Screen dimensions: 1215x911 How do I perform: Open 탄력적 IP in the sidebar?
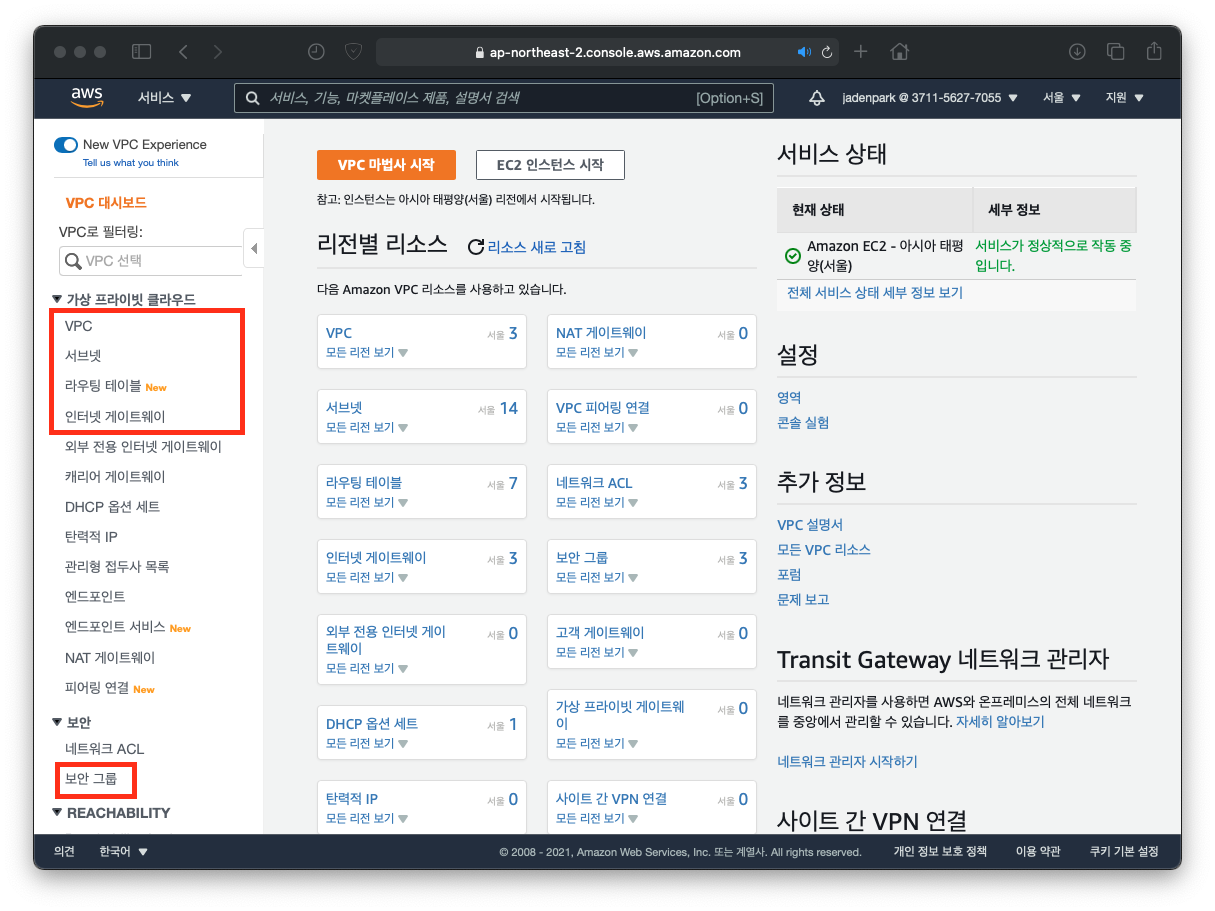pyautogui.click(x=91, y=536)
